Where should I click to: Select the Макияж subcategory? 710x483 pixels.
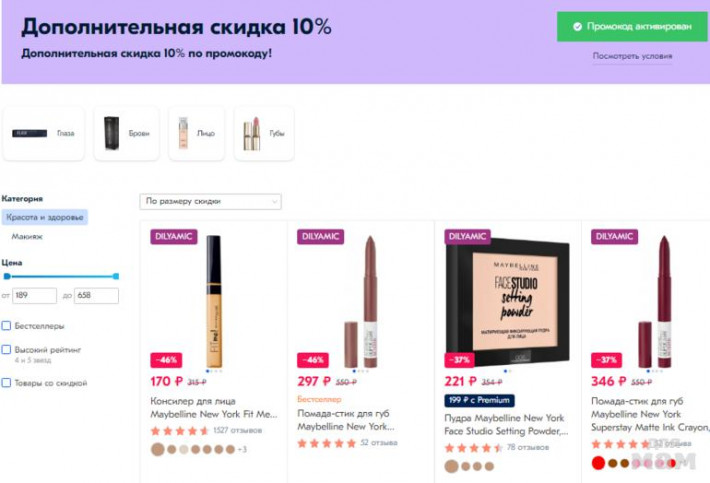click(27, 236)
